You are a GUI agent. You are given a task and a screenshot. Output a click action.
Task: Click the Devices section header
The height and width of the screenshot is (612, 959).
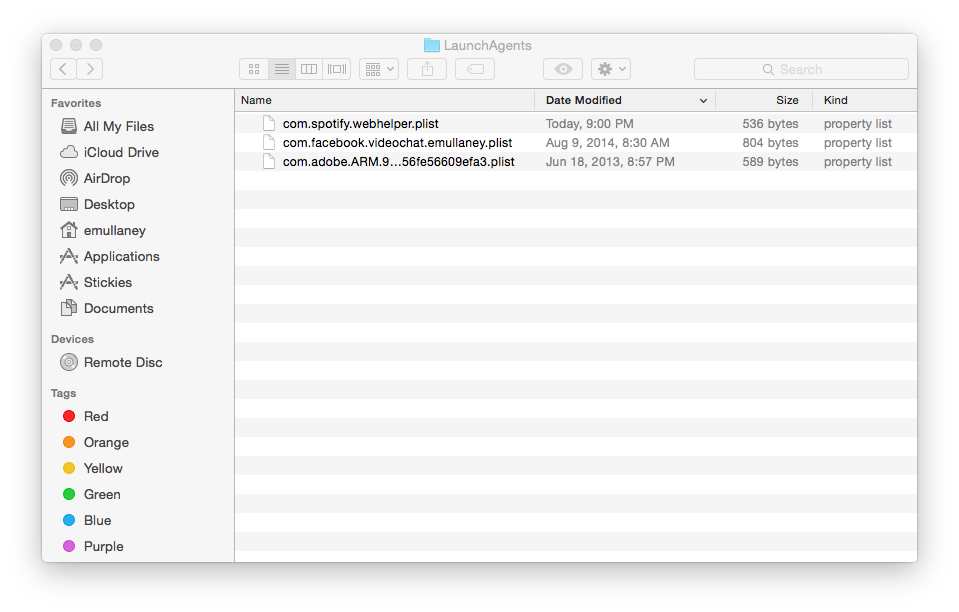[72, 339]
